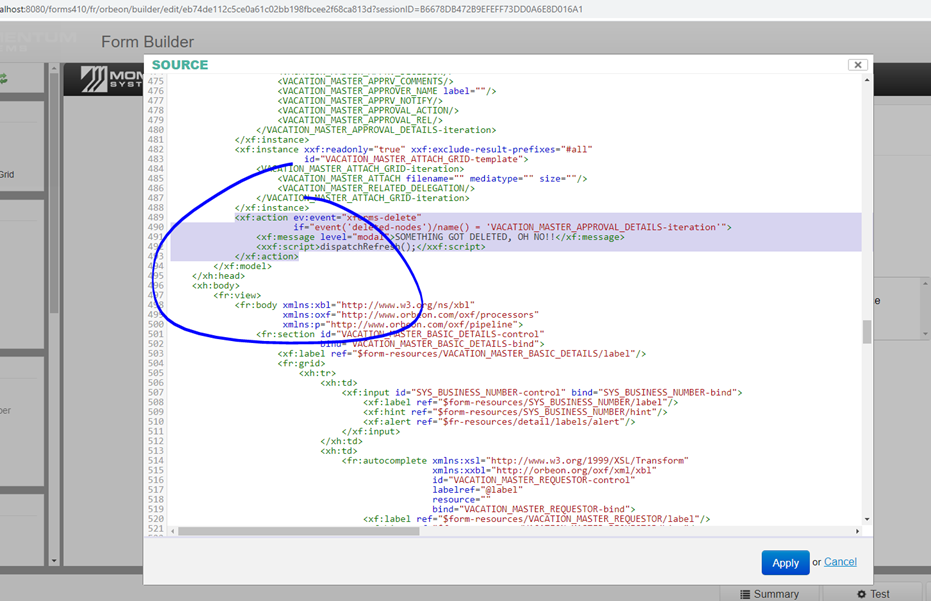931x601 pixels.
Task: Click the closing </xh:td> tag
Action: pos(341,441)
